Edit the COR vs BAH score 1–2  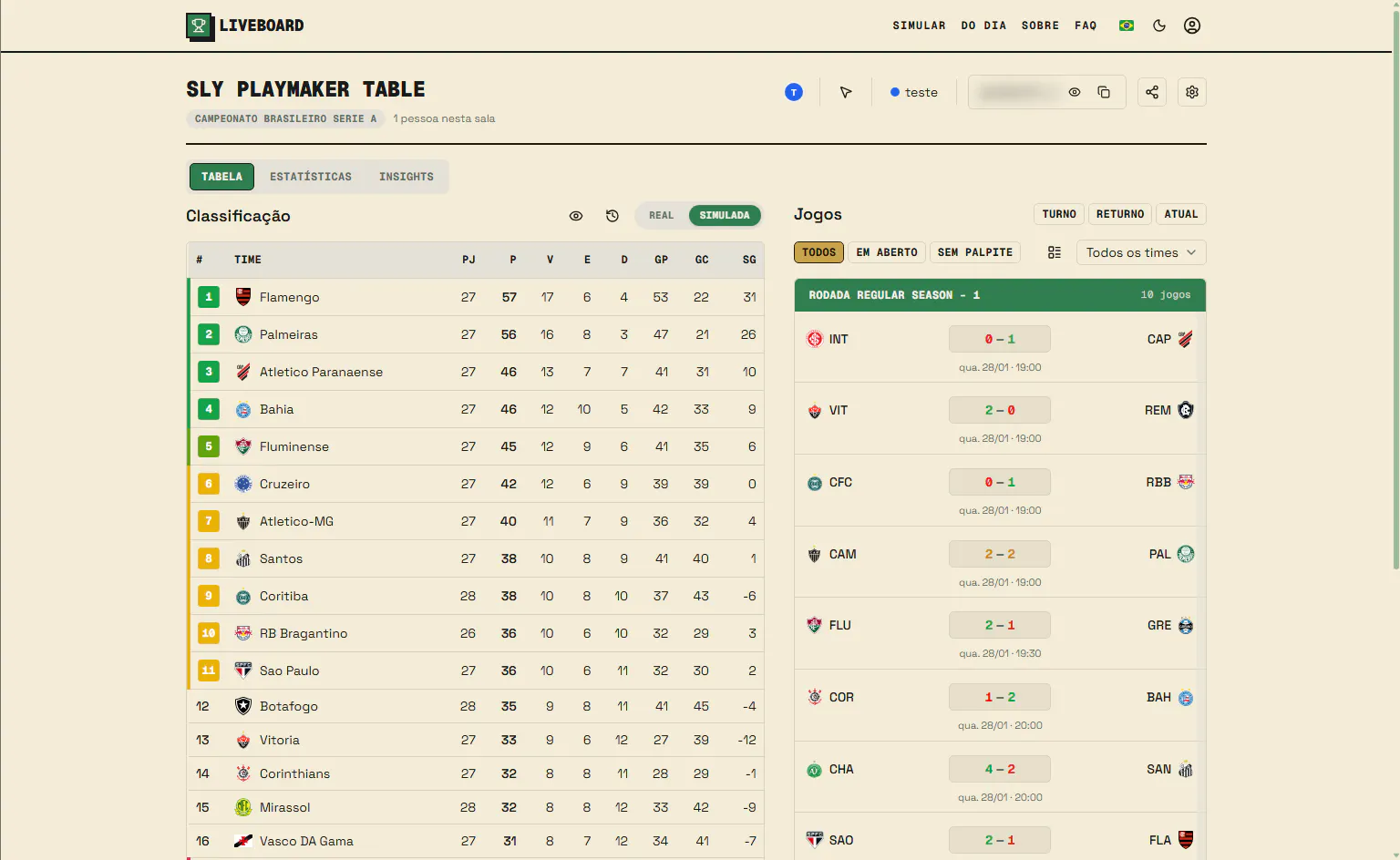click(1000, 697)
